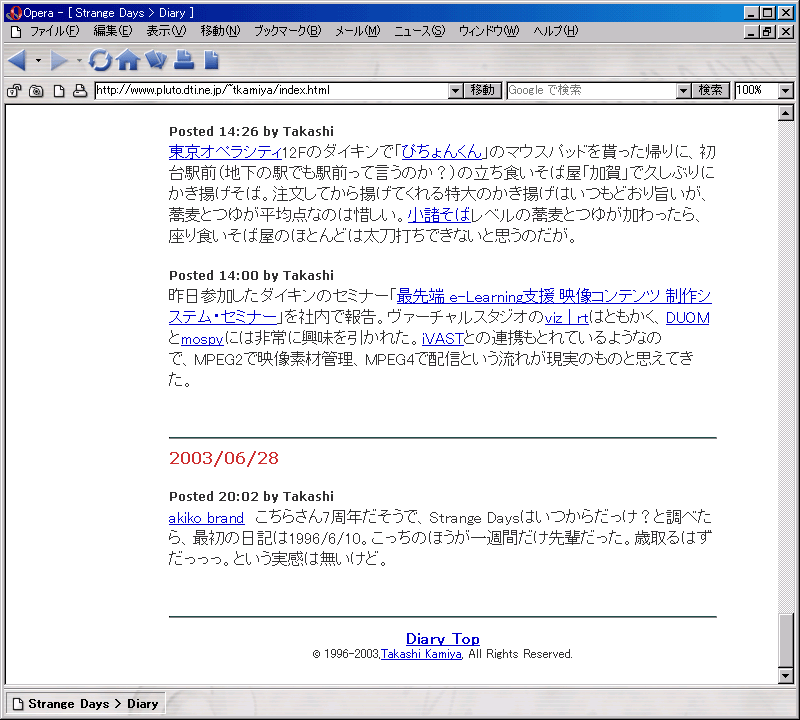Select the Strange Days > Diary page tab
The image size is (800, 720).
(86, 704)
